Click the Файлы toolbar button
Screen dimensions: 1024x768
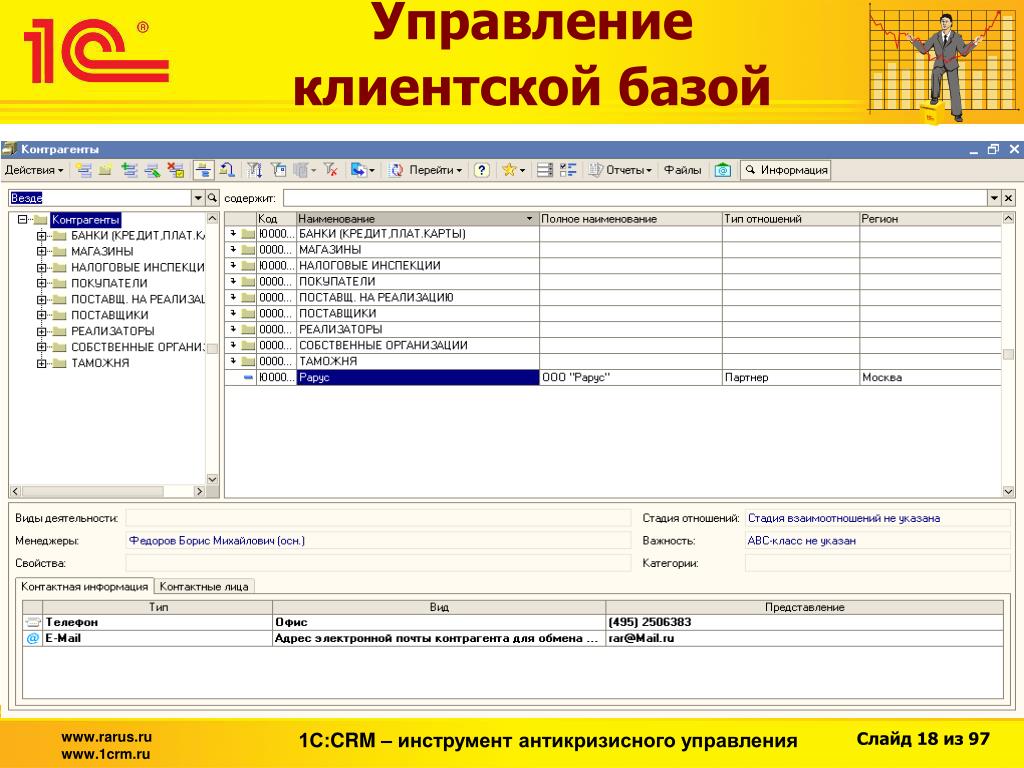tap(682, 170)
